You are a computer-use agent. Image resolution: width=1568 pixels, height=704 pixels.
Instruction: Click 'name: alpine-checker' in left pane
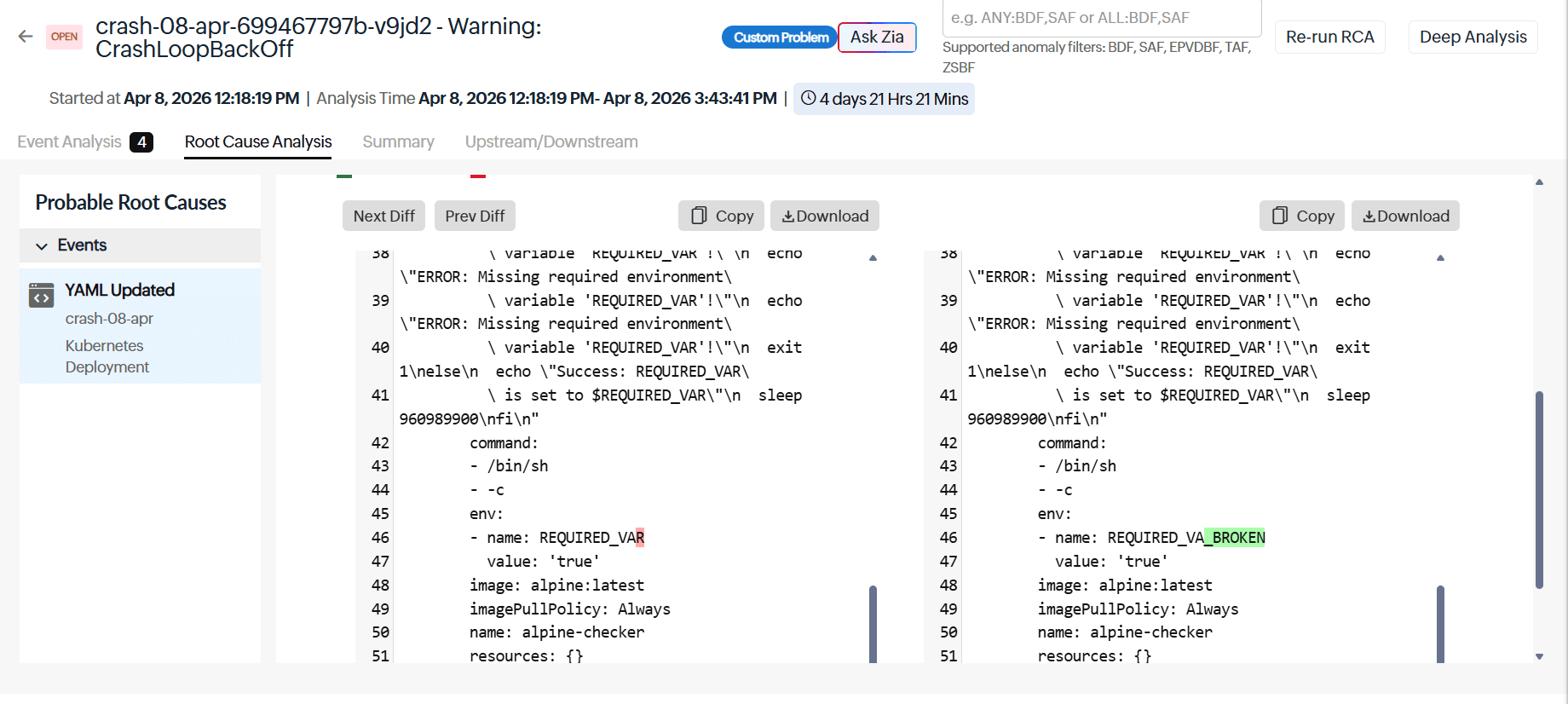(556, 632)
